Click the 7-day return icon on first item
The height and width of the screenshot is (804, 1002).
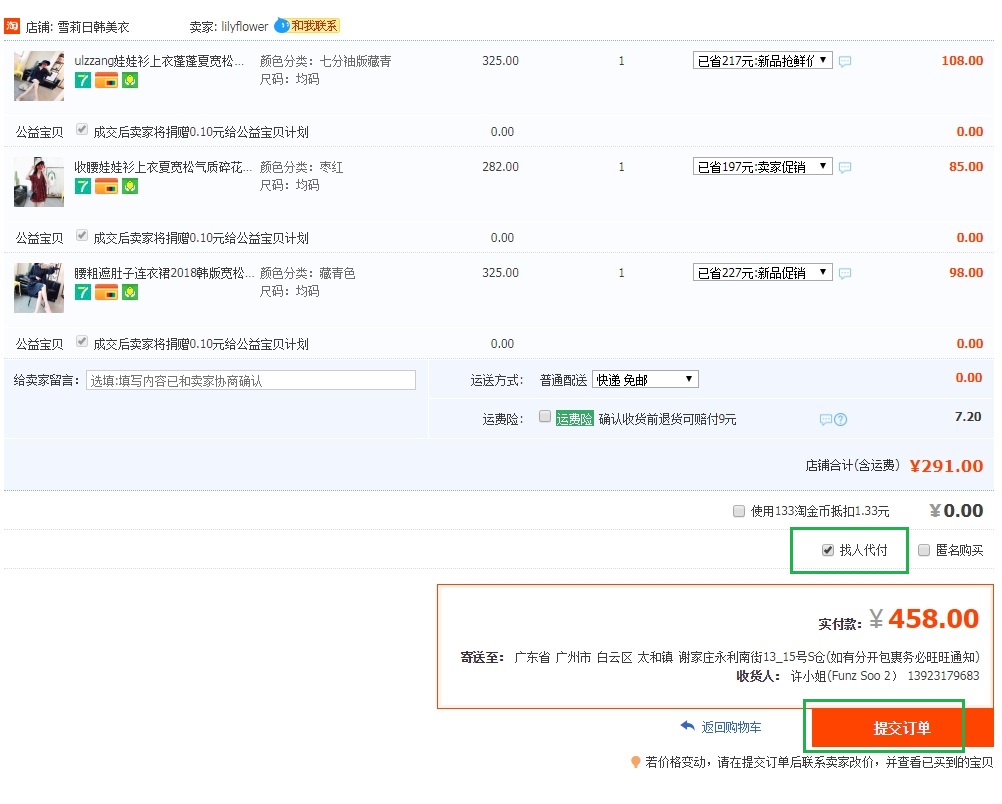(83, 80)
